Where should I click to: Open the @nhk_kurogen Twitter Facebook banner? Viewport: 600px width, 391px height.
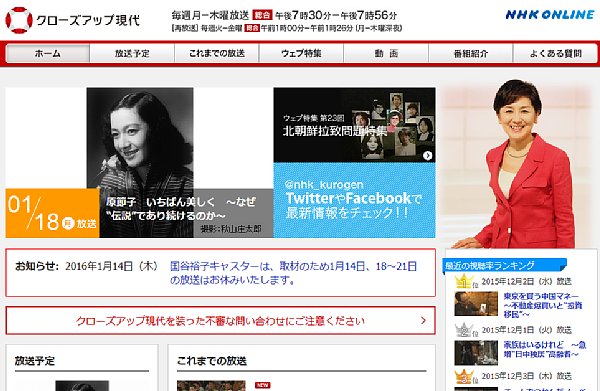354,200
